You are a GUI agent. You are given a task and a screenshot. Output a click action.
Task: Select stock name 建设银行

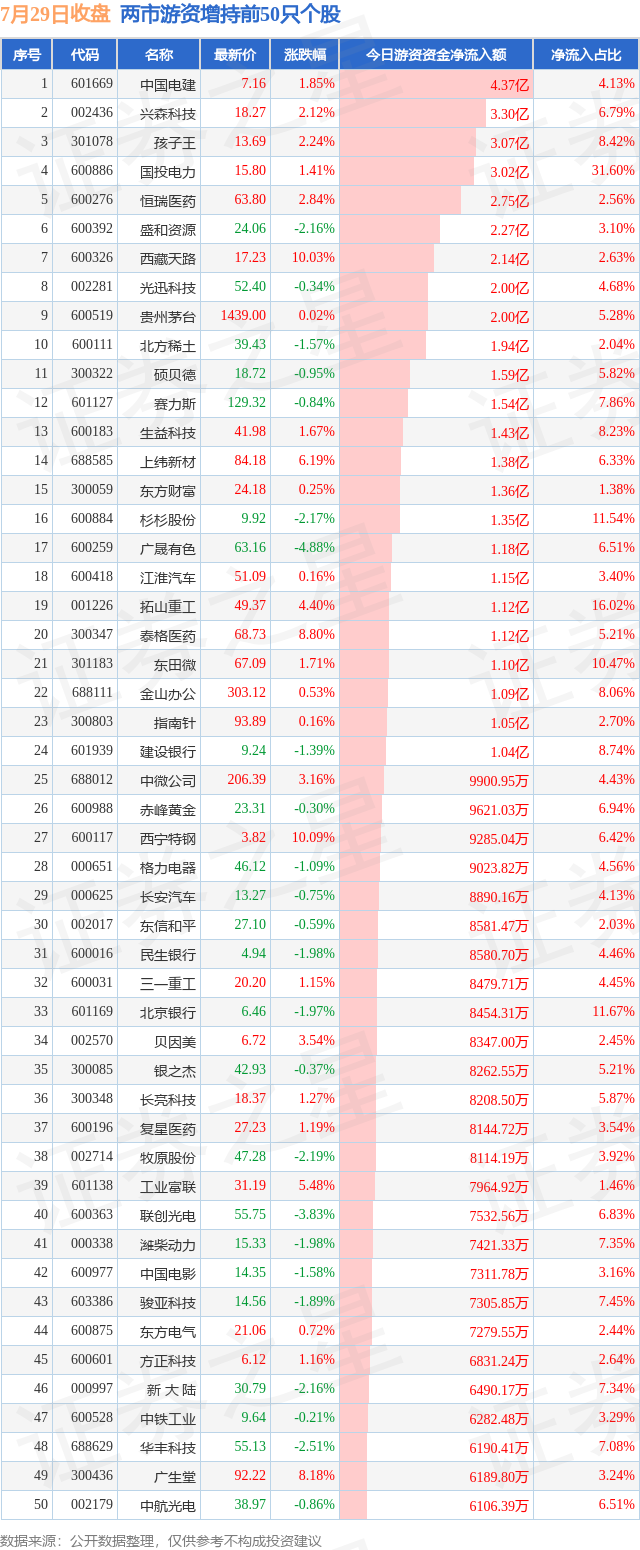pos(168,752)
